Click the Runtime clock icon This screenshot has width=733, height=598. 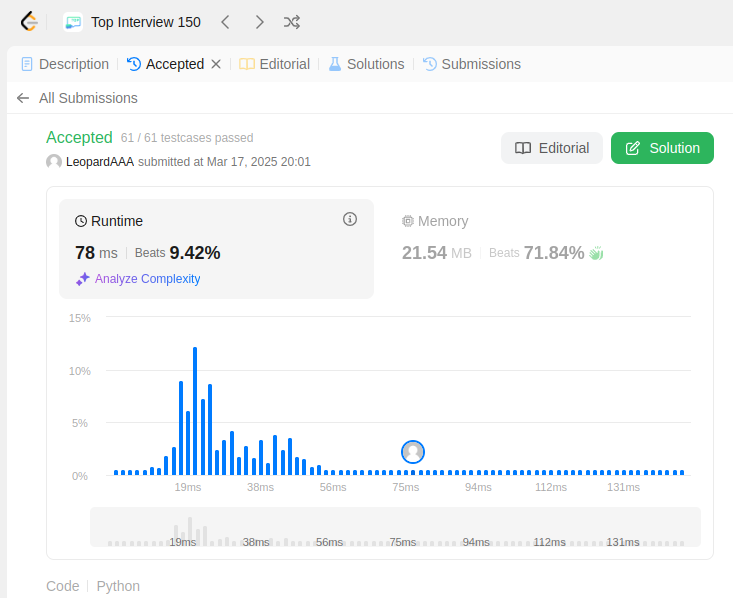click(81, 221)
